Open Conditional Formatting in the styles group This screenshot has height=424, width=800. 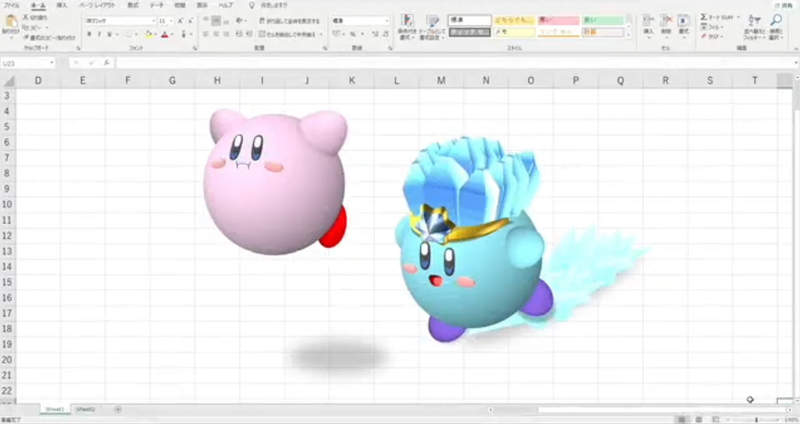tap(407, 25)
